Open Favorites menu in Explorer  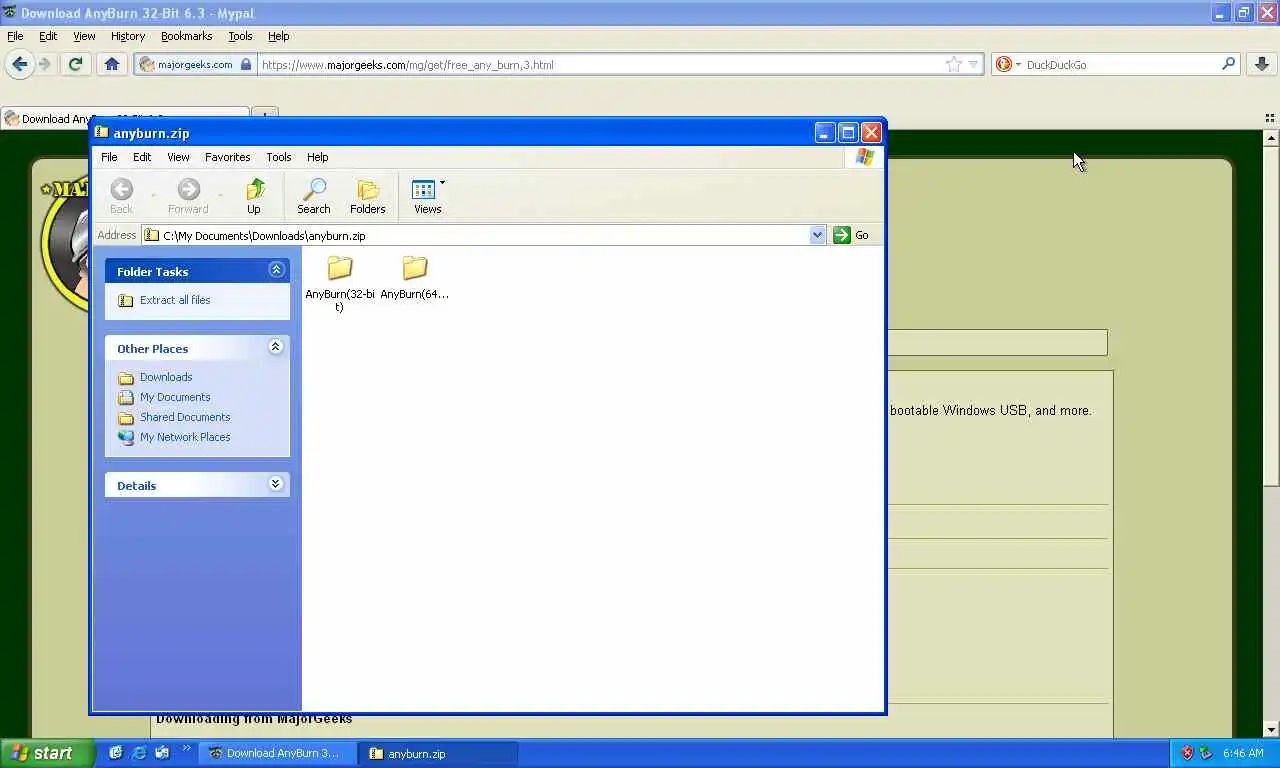(228, 157)
